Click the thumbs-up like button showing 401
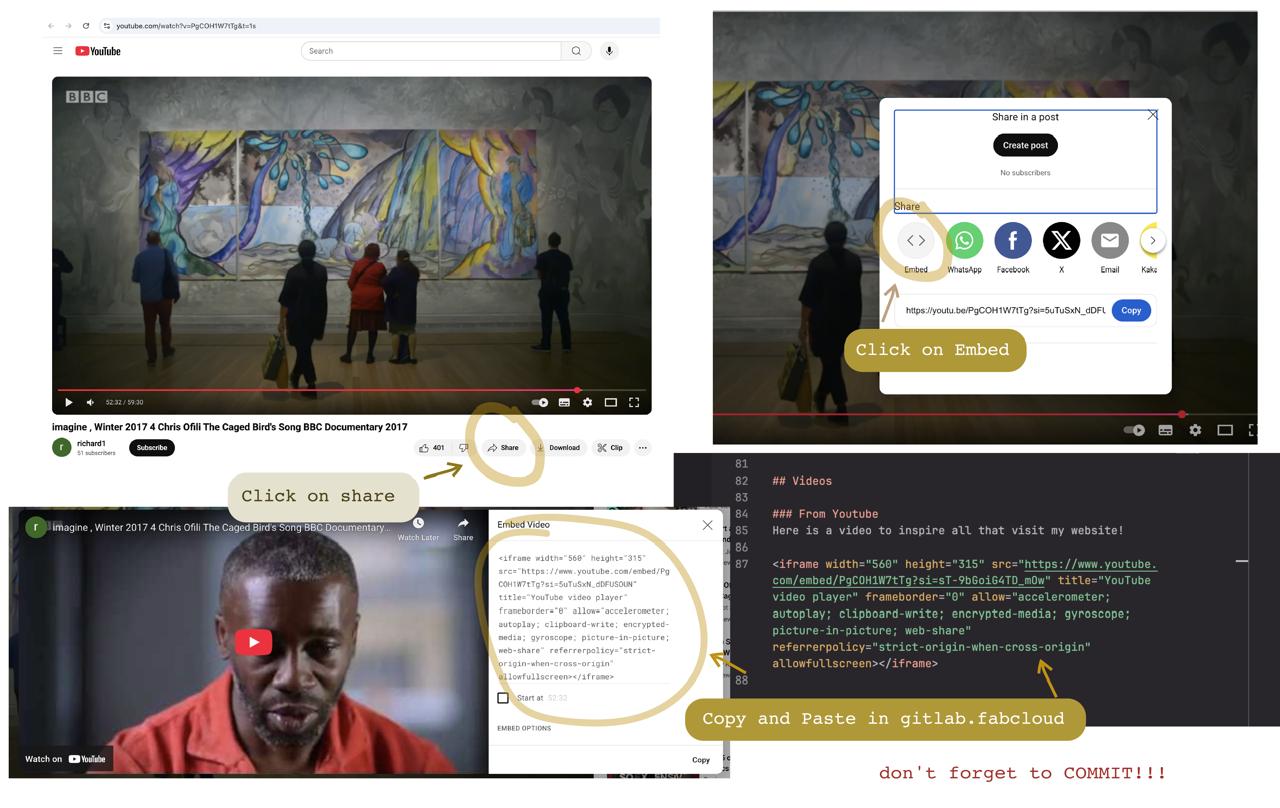This screenshot has width=1280, height=808. coord(432,448)
